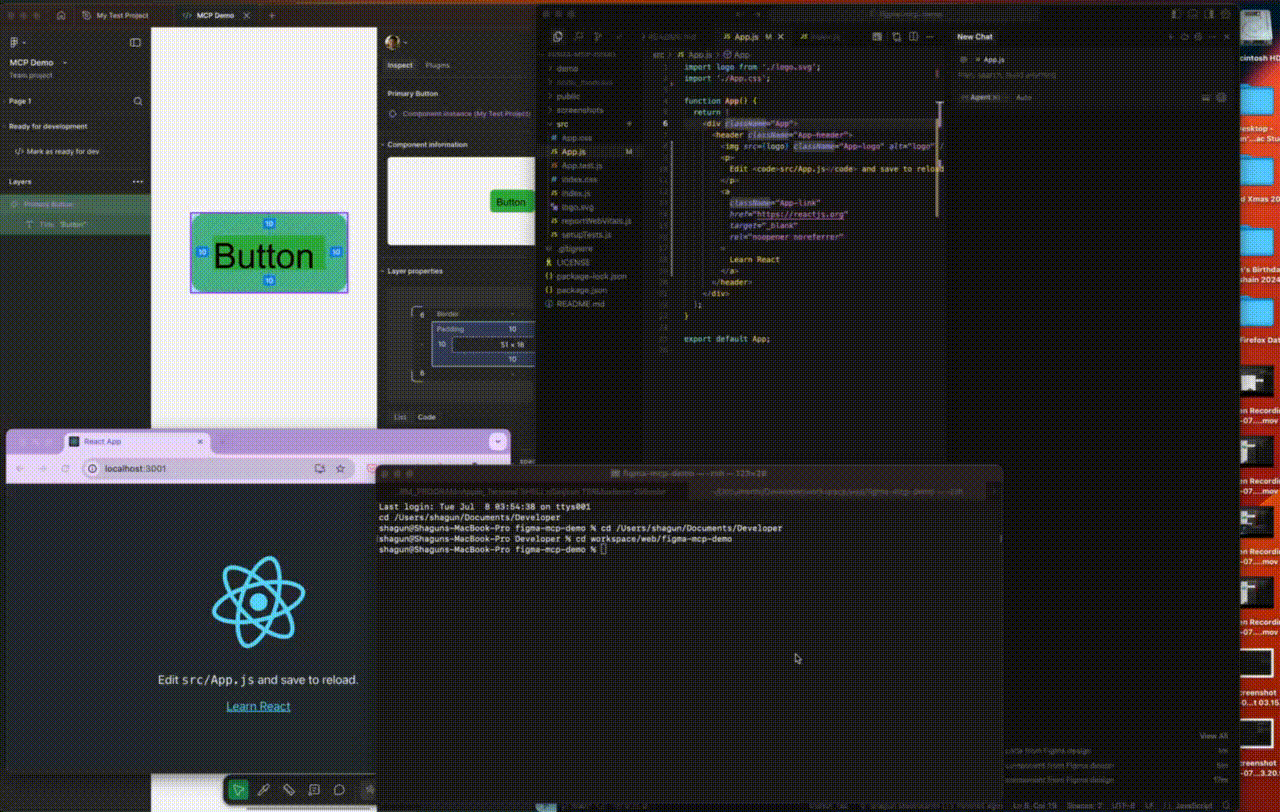Select the comment bubble tool in Figma

[x=339, y=790]
